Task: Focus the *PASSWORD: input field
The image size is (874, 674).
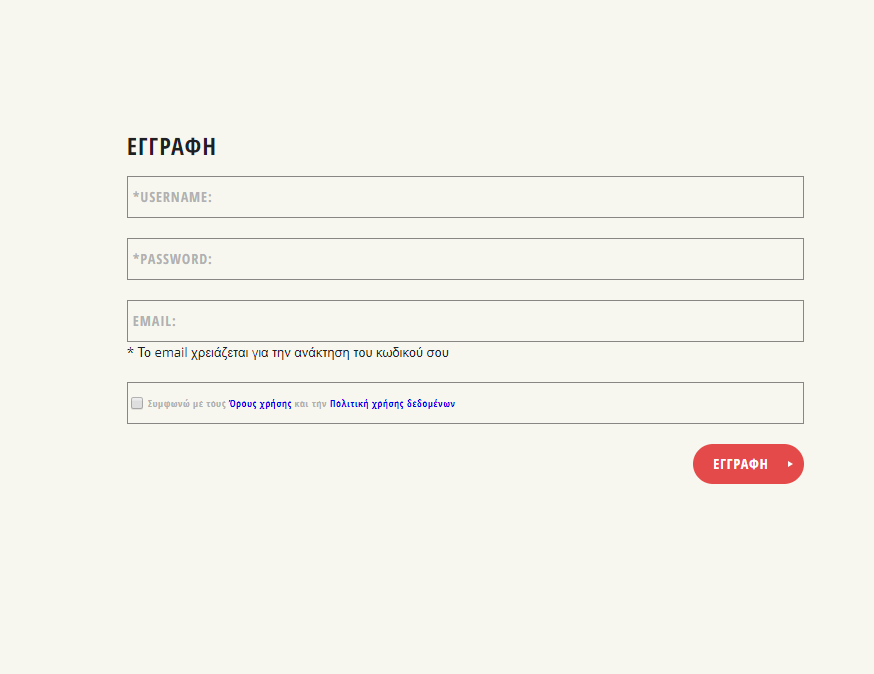Action: 465,259
